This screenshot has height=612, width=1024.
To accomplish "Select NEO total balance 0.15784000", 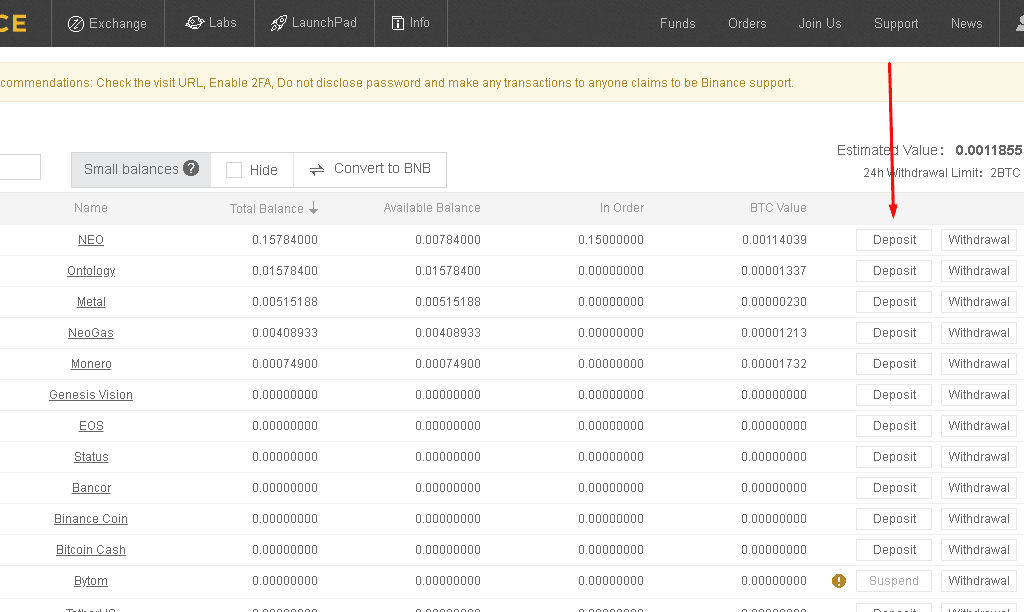I will tap(285, 240).
